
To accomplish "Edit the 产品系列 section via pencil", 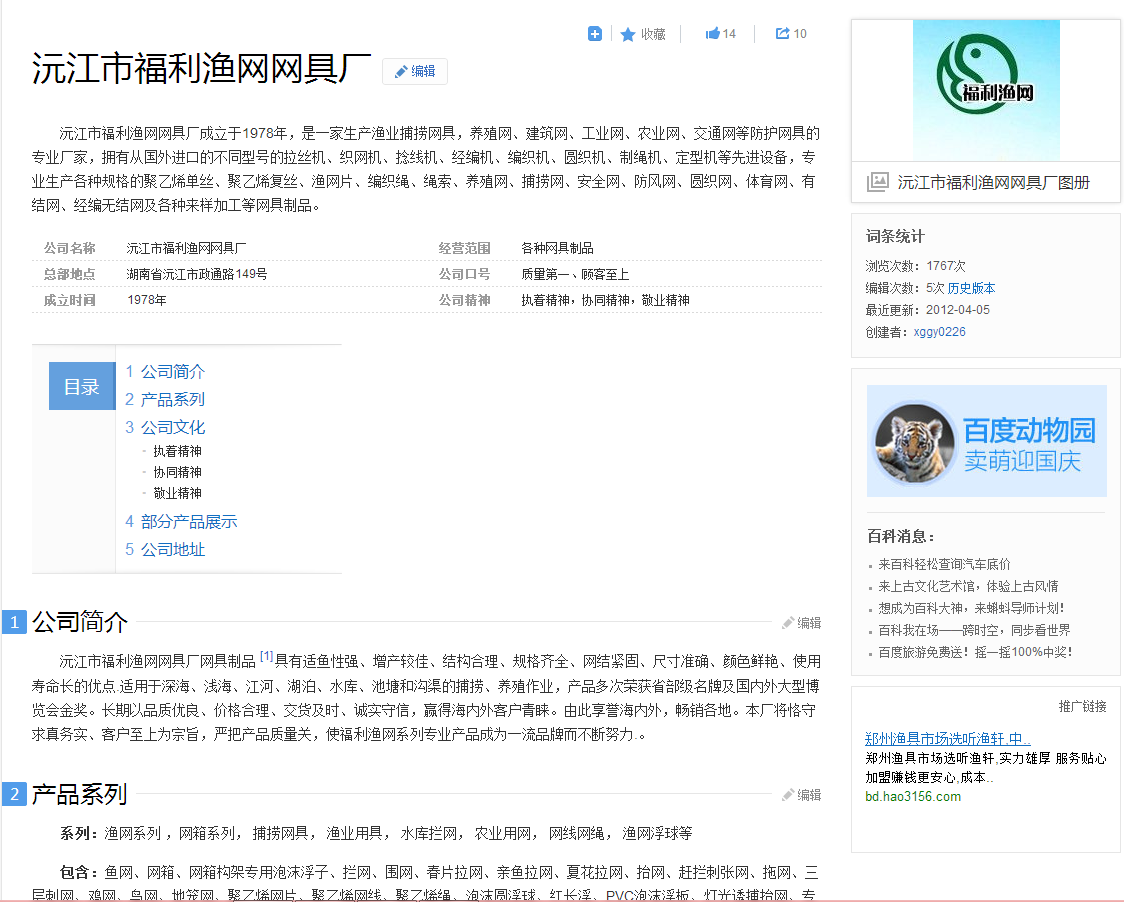I will tap(801, 794).
